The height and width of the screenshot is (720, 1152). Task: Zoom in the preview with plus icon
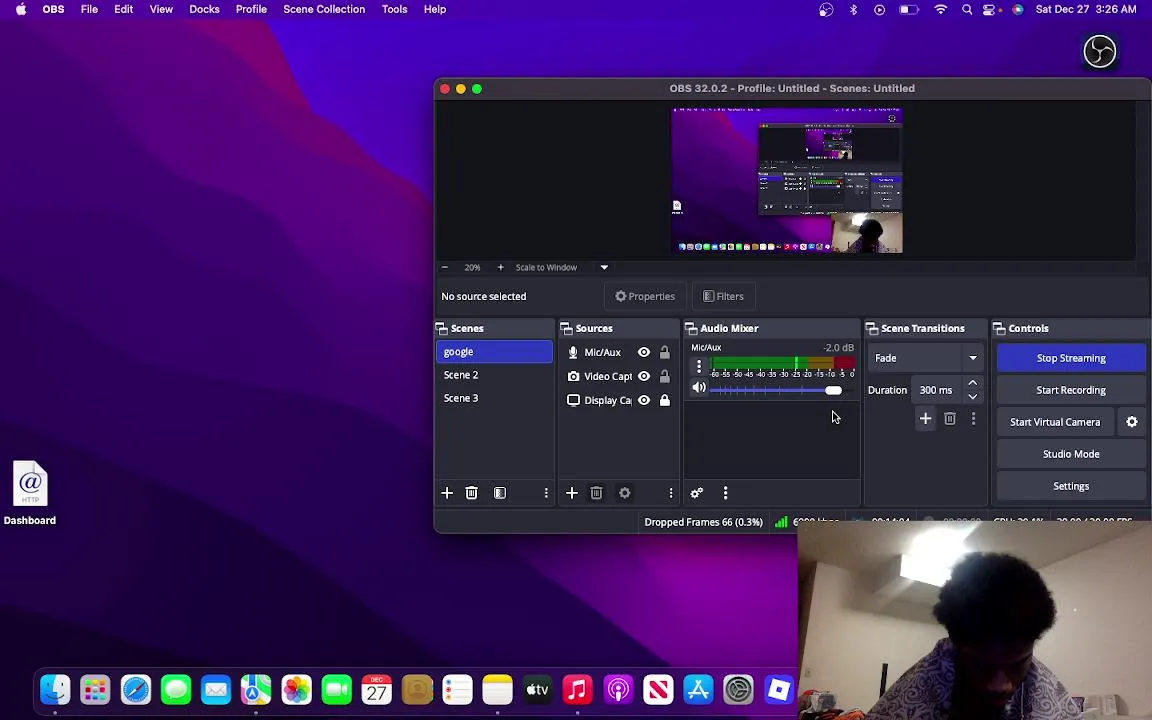(500, 267)
